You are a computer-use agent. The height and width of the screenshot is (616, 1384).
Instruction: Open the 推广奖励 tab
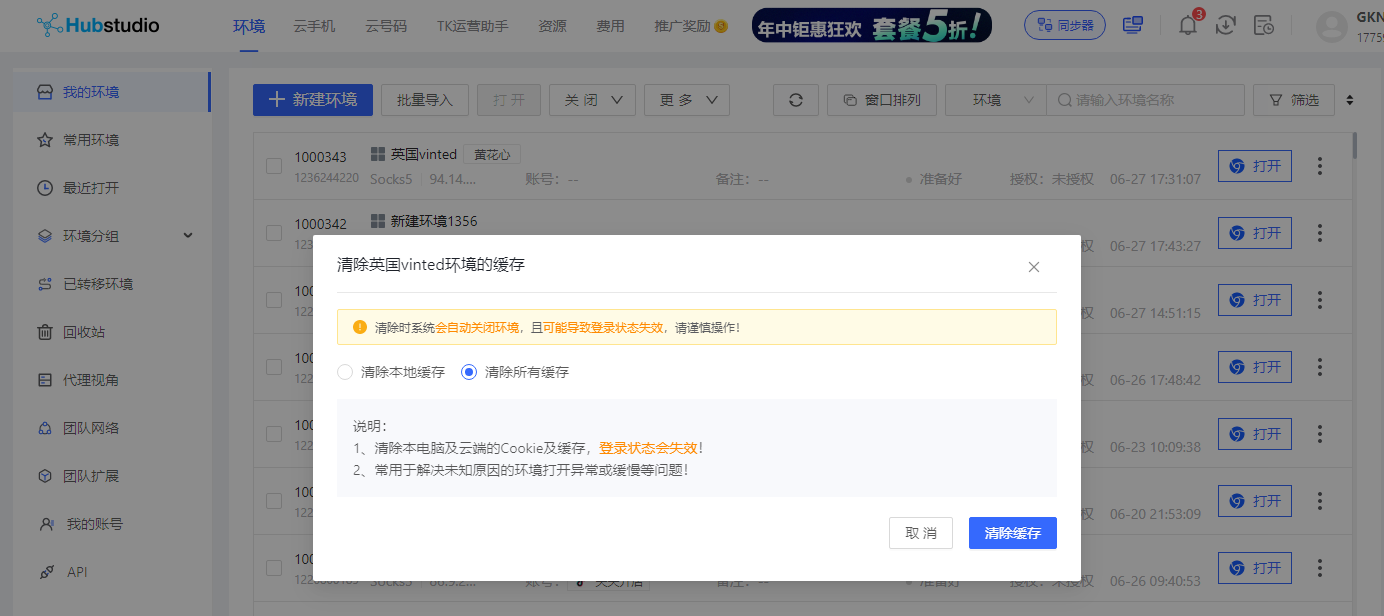pos(690,26)
